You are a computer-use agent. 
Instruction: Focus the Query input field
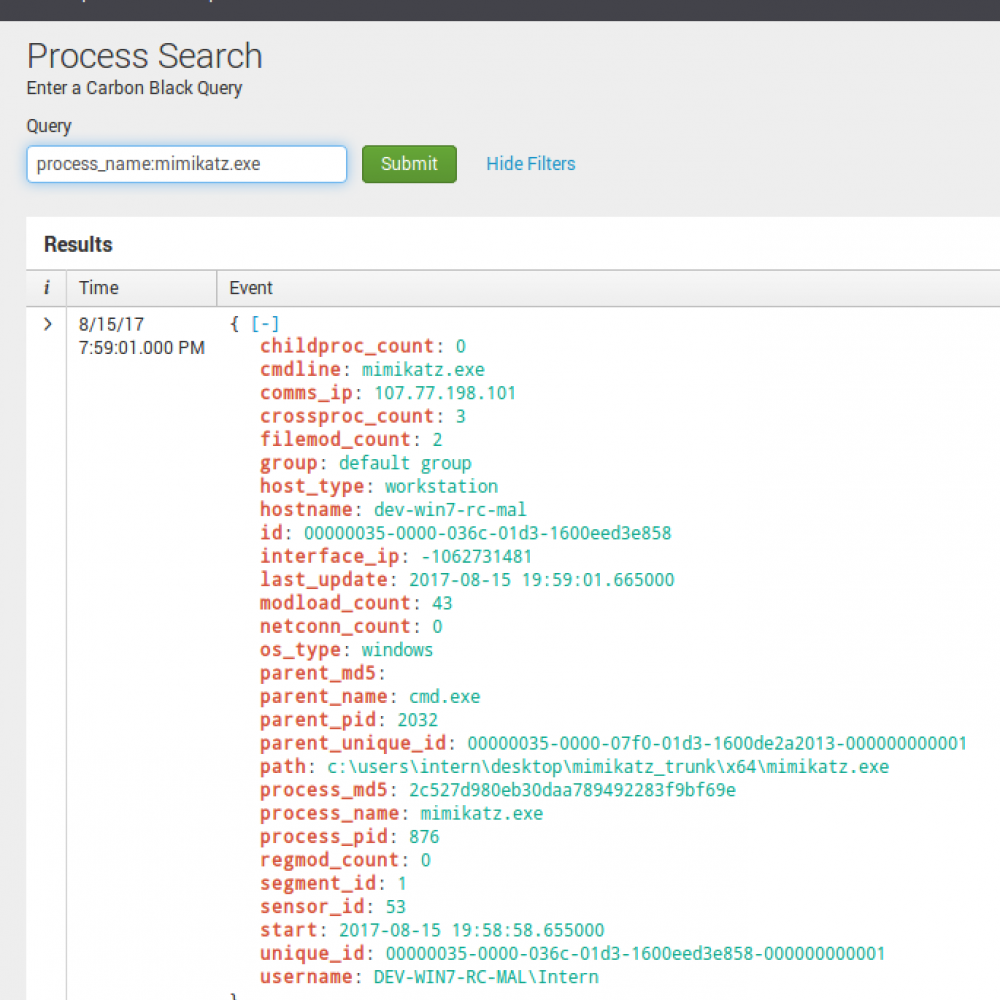pos(187,164)
